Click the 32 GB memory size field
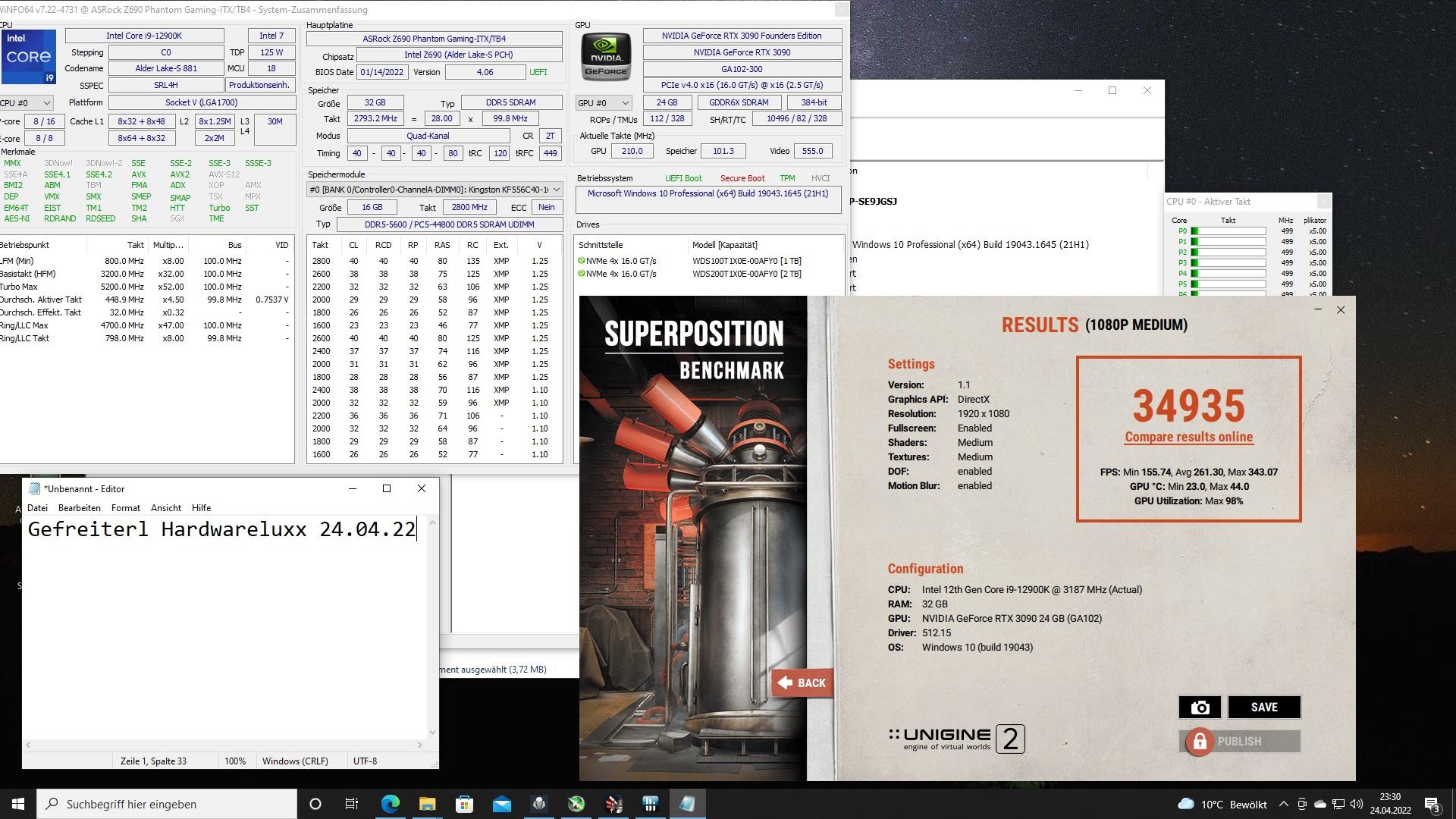 [375, 102]
